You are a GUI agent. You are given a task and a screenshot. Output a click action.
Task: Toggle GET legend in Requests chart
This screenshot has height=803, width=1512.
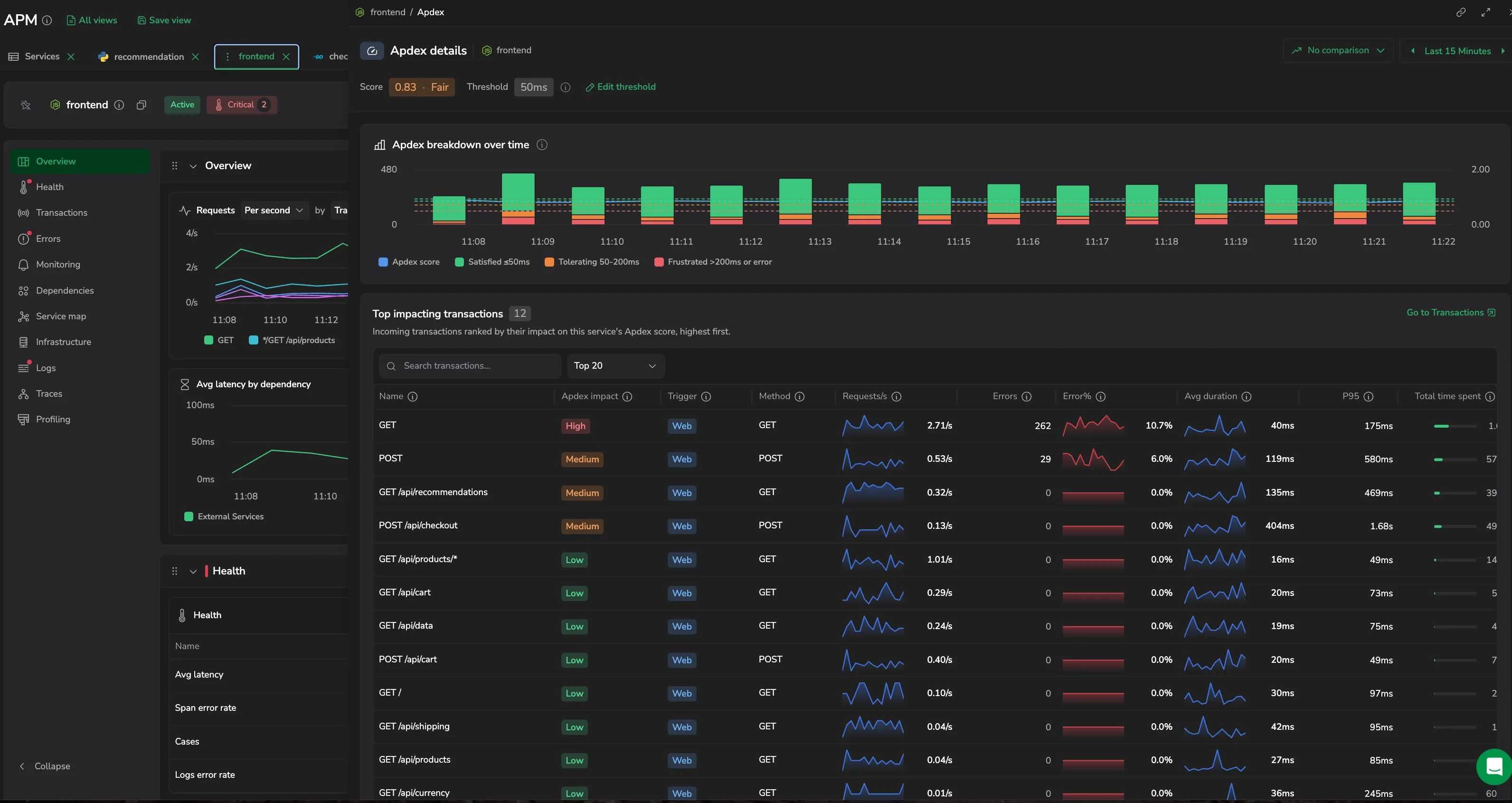219,340
